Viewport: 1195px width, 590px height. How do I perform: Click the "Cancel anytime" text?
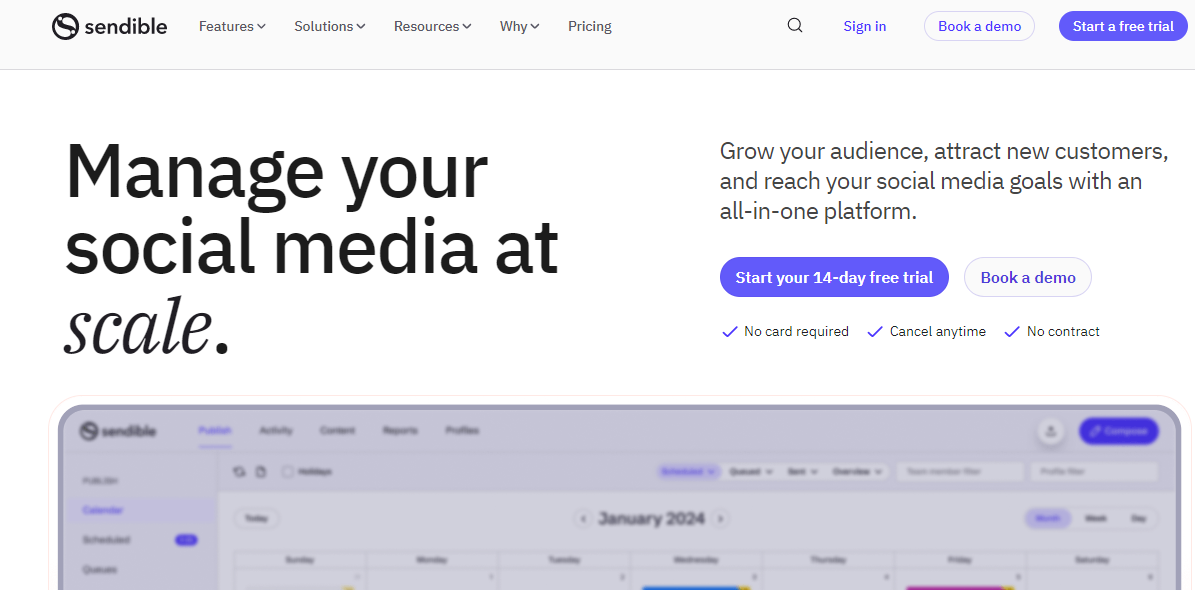(937, 332)
